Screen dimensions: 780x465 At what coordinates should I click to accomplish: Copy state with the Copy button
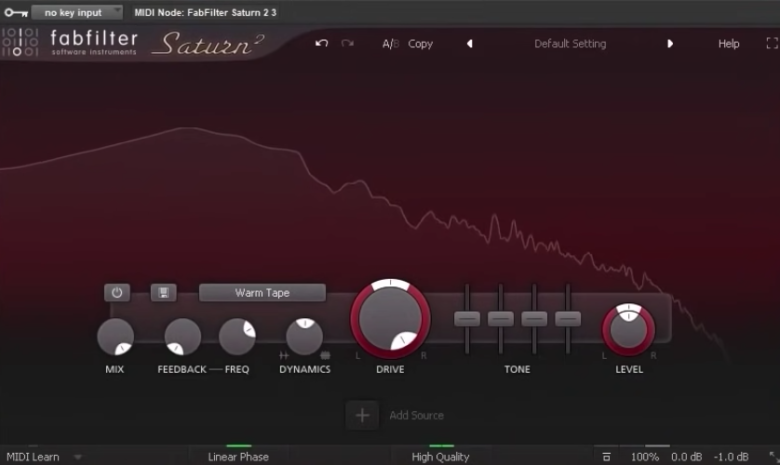(420, 44)
